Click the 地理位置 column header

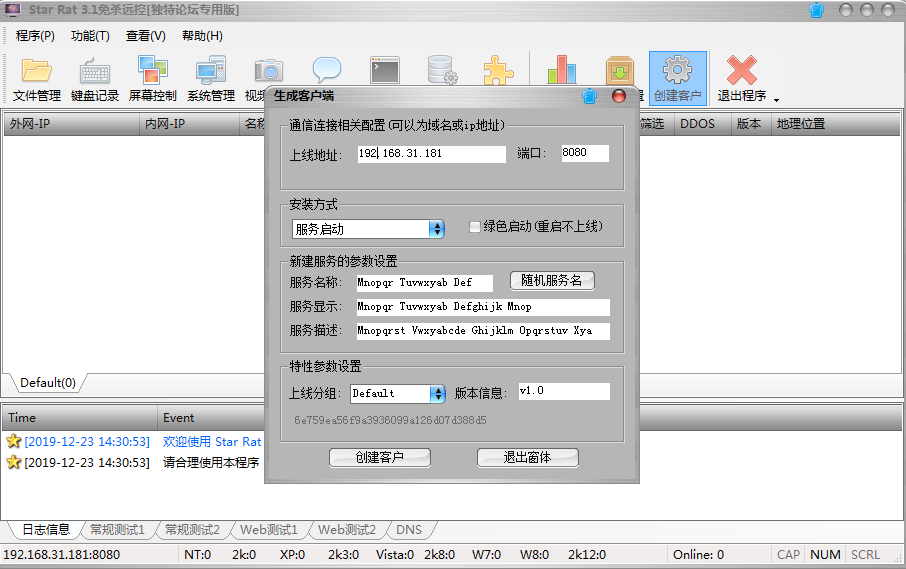pos(835,124)
